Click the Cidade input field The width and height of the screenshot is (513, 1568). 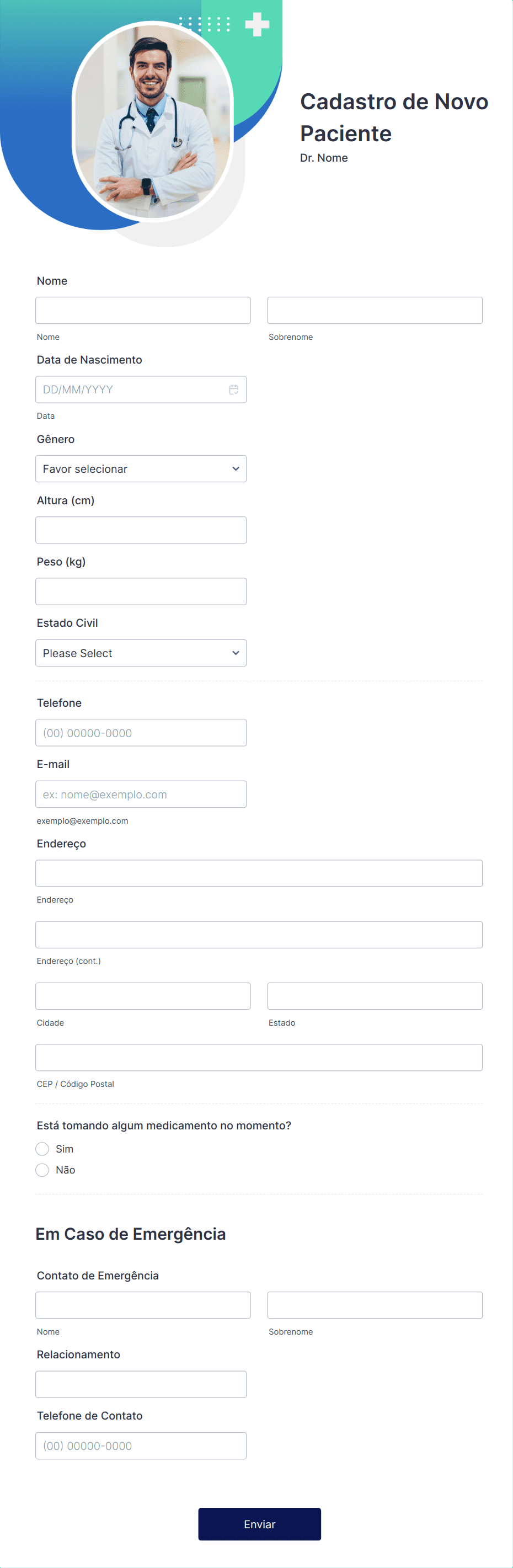pos(143,996)
